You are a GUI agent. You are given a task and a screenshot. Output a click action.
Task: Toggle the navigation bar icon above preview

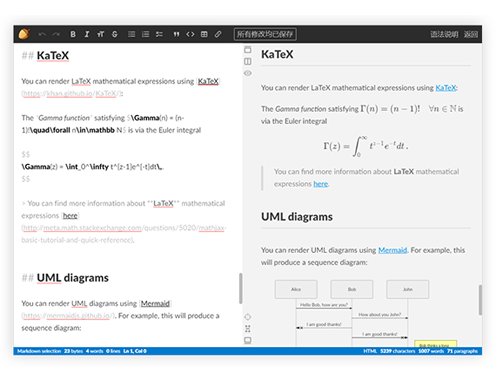[x=248, y=50]
